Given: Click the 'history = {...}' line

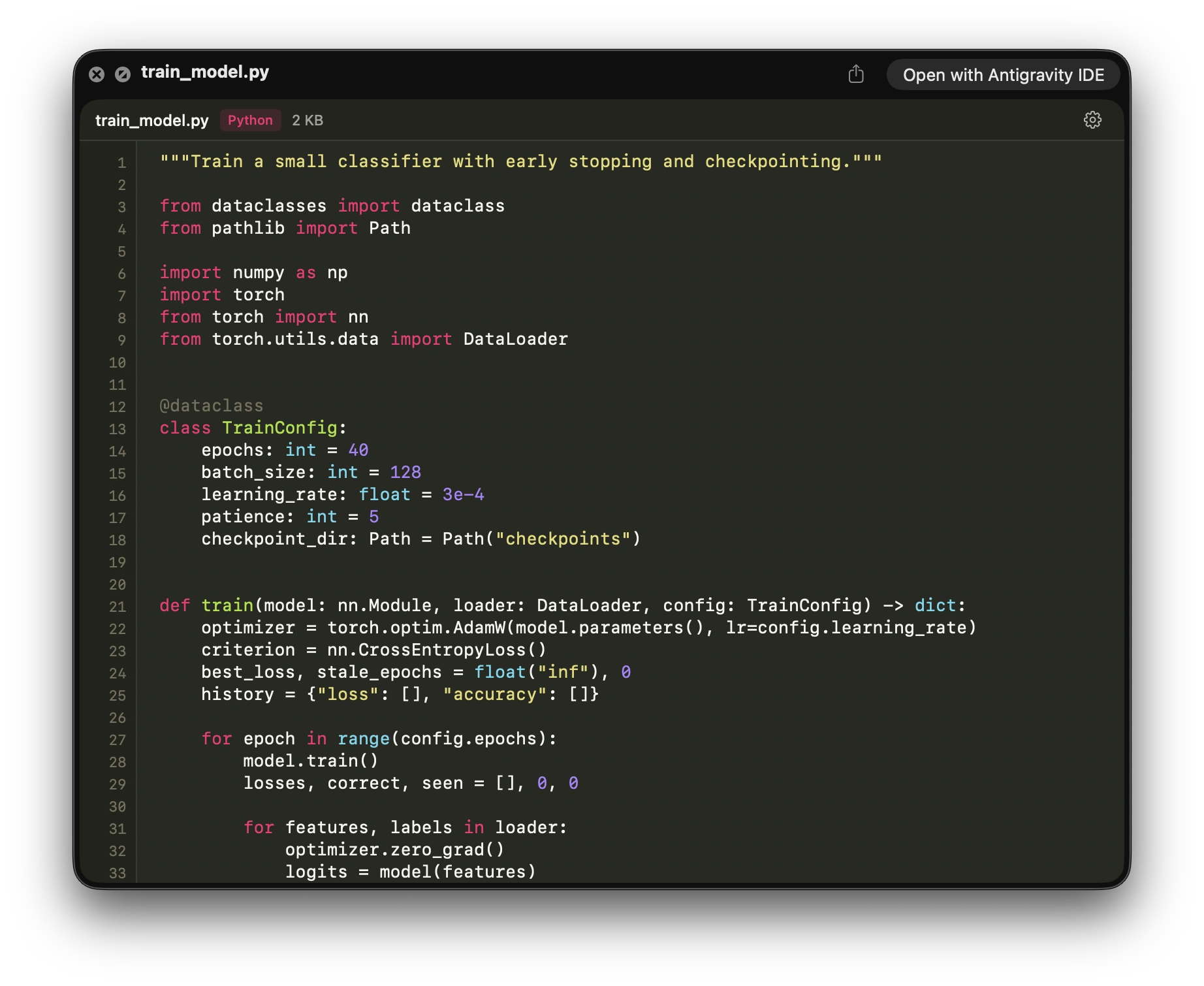Looking at the screenshot, I should click(400, 694).
